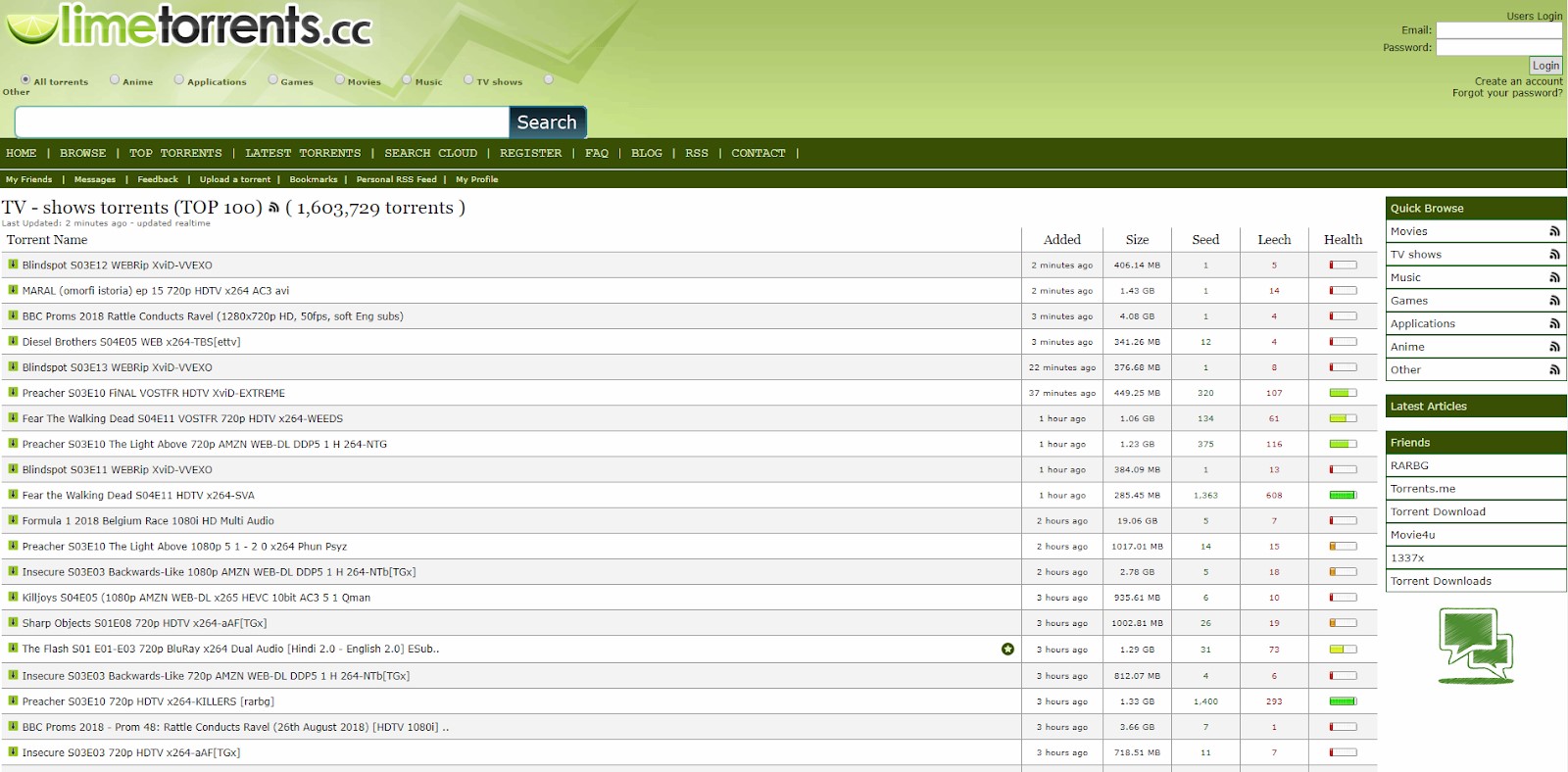Select the TV shows search category radio
The height and width of the screenshot is (772, 1568).
pos(468,79)
